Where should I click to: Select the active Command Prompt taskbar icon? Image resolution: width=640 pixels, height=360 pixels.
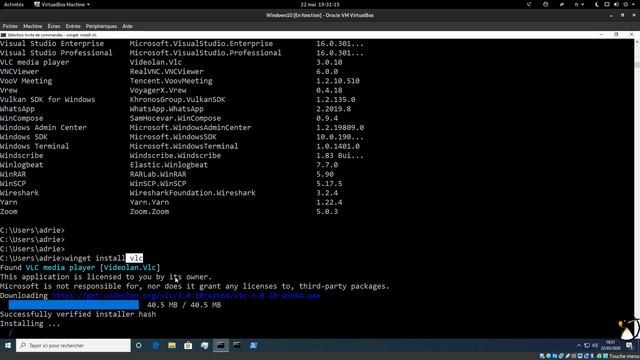[221, 345]
